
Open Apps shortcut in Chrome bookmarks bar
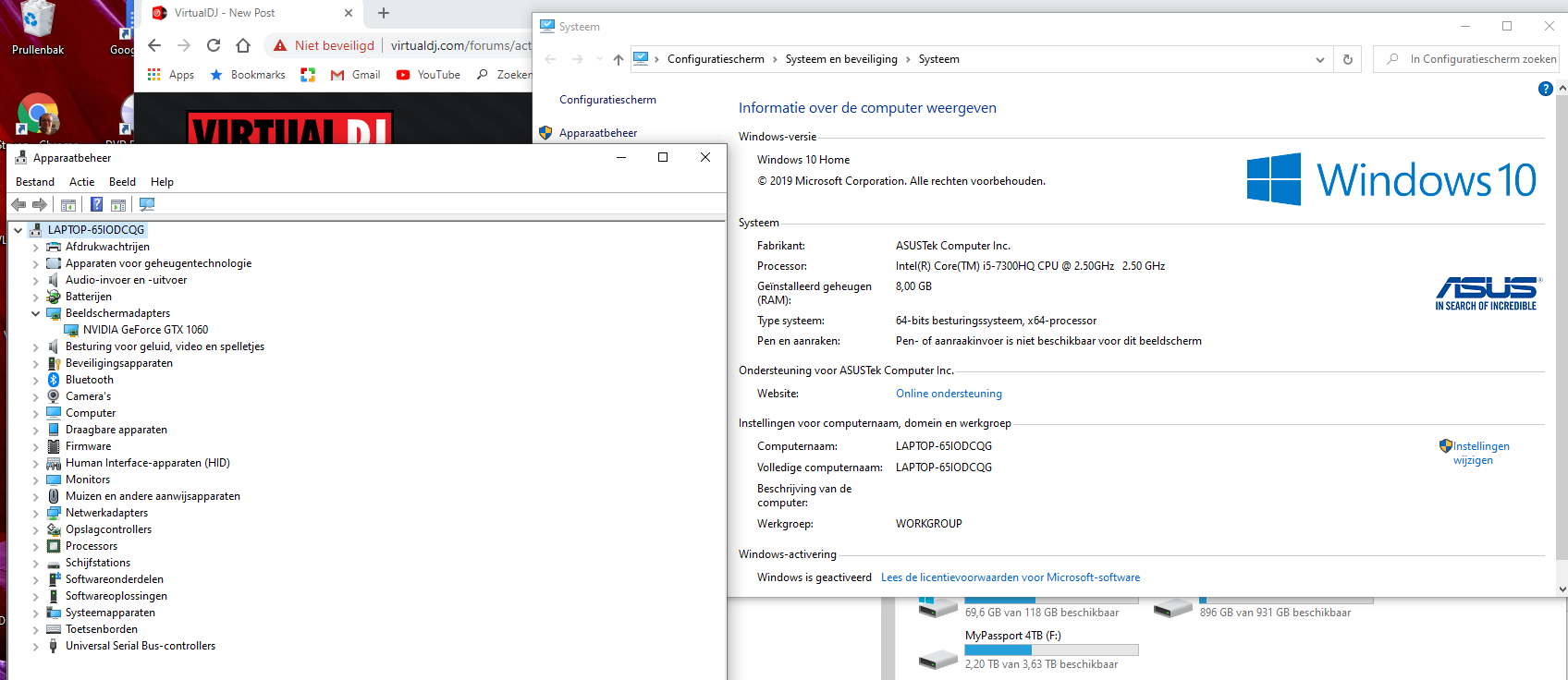171,75
